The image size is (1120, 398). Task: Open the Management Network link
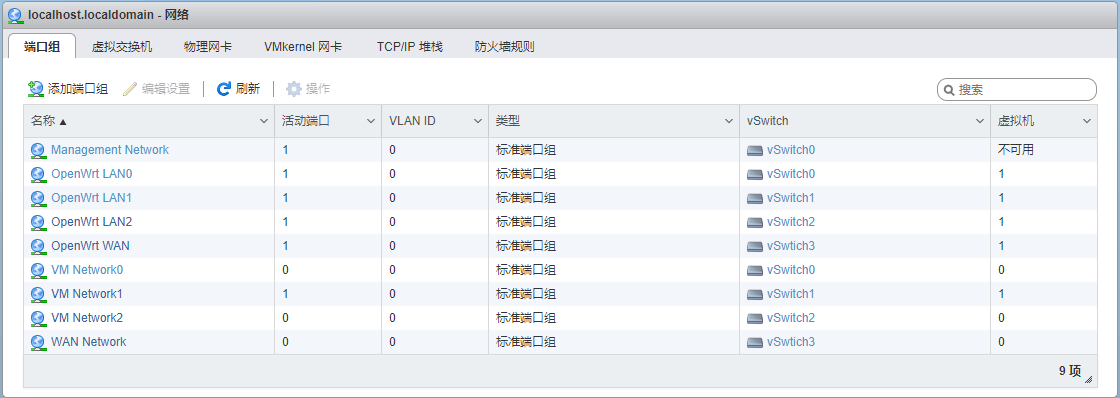tap(110, 150)
